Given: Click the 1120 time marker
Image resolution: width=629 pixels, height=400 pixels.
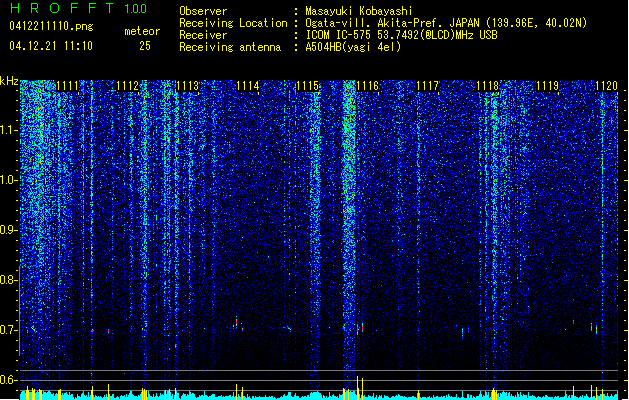Looking at the screenshot, I should 607,86.
